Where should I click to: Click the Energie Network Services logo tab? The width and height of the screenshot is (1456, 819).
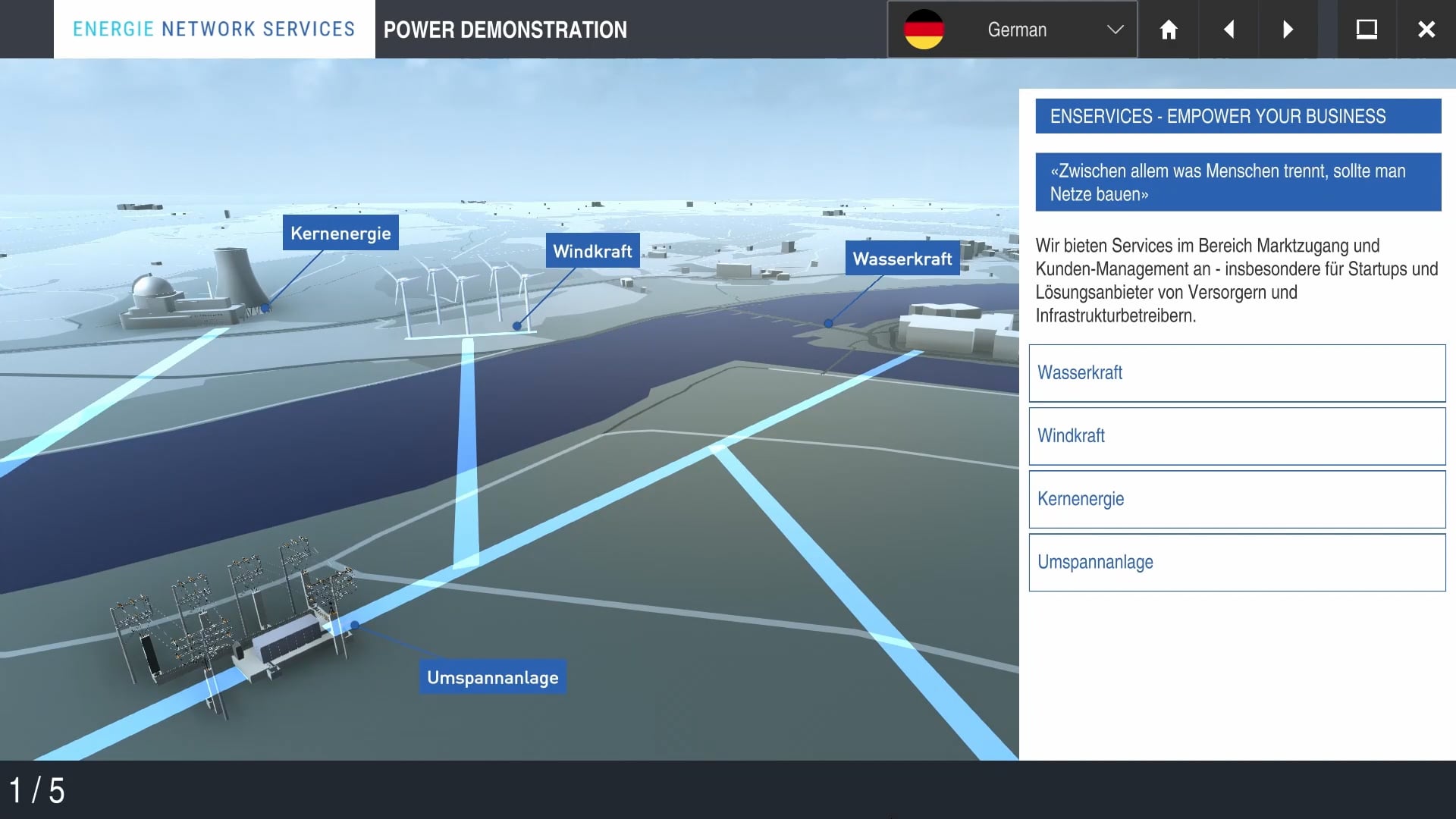(214, 30)
